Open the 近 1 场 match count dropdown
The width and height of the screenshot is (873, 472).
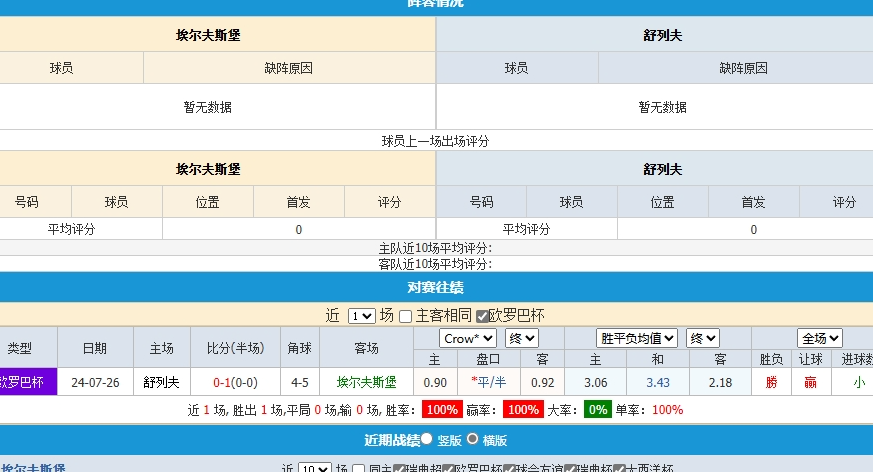click(361, 316)
